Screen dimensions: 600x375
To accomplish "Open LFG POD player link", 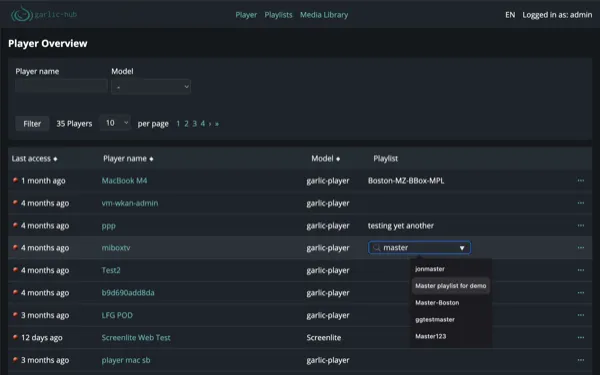I will click(117, 315).
